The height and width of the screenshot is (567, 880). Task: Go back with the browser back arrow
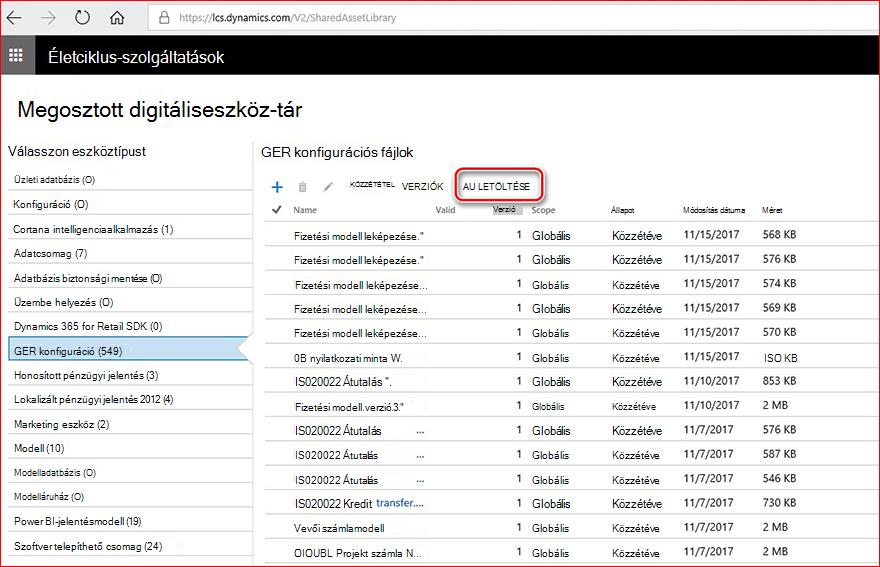[14, 17]
